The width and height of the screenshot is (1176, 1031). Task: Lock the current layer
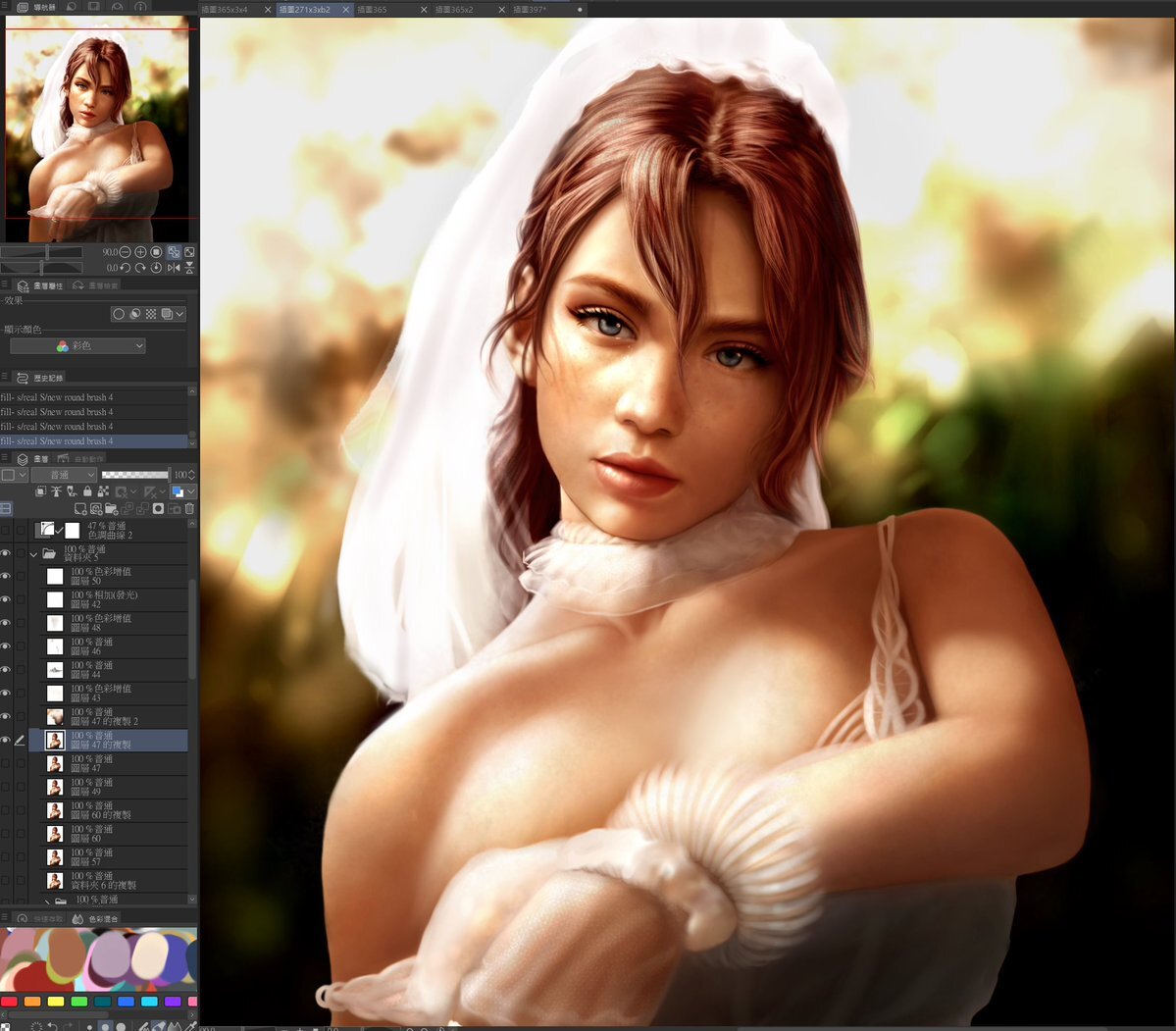coord(87,491)
